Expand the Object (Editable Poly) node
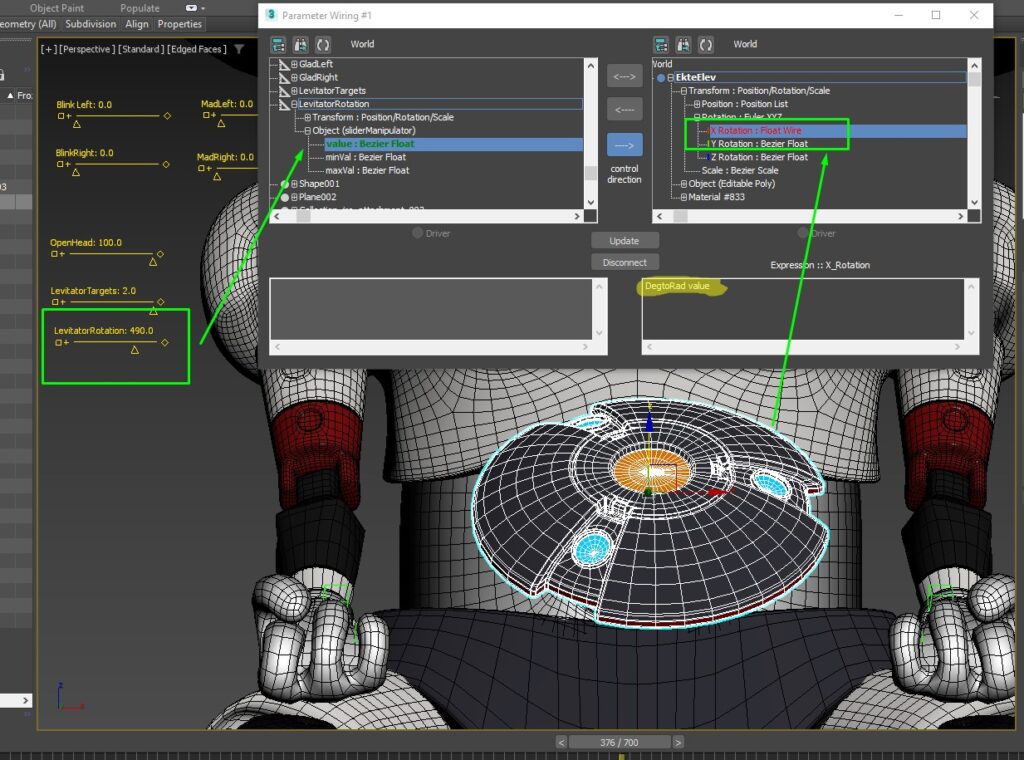This screenshot has height=760, width=1024. point(683,184)
